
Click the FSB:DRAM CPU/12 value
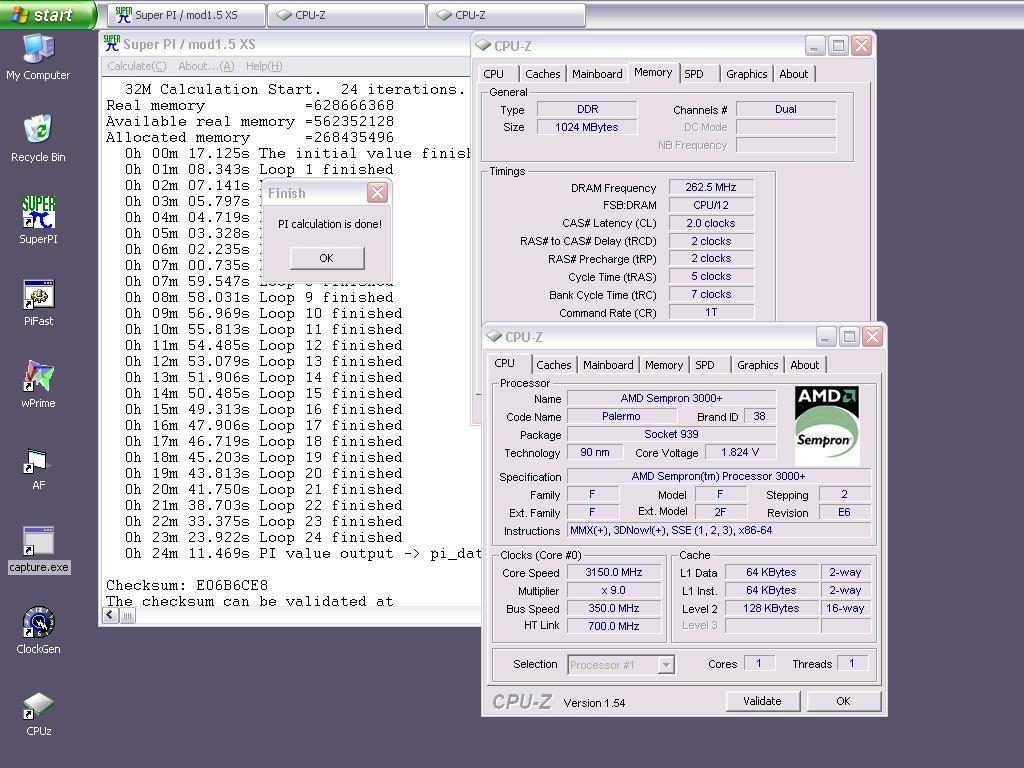711,205
